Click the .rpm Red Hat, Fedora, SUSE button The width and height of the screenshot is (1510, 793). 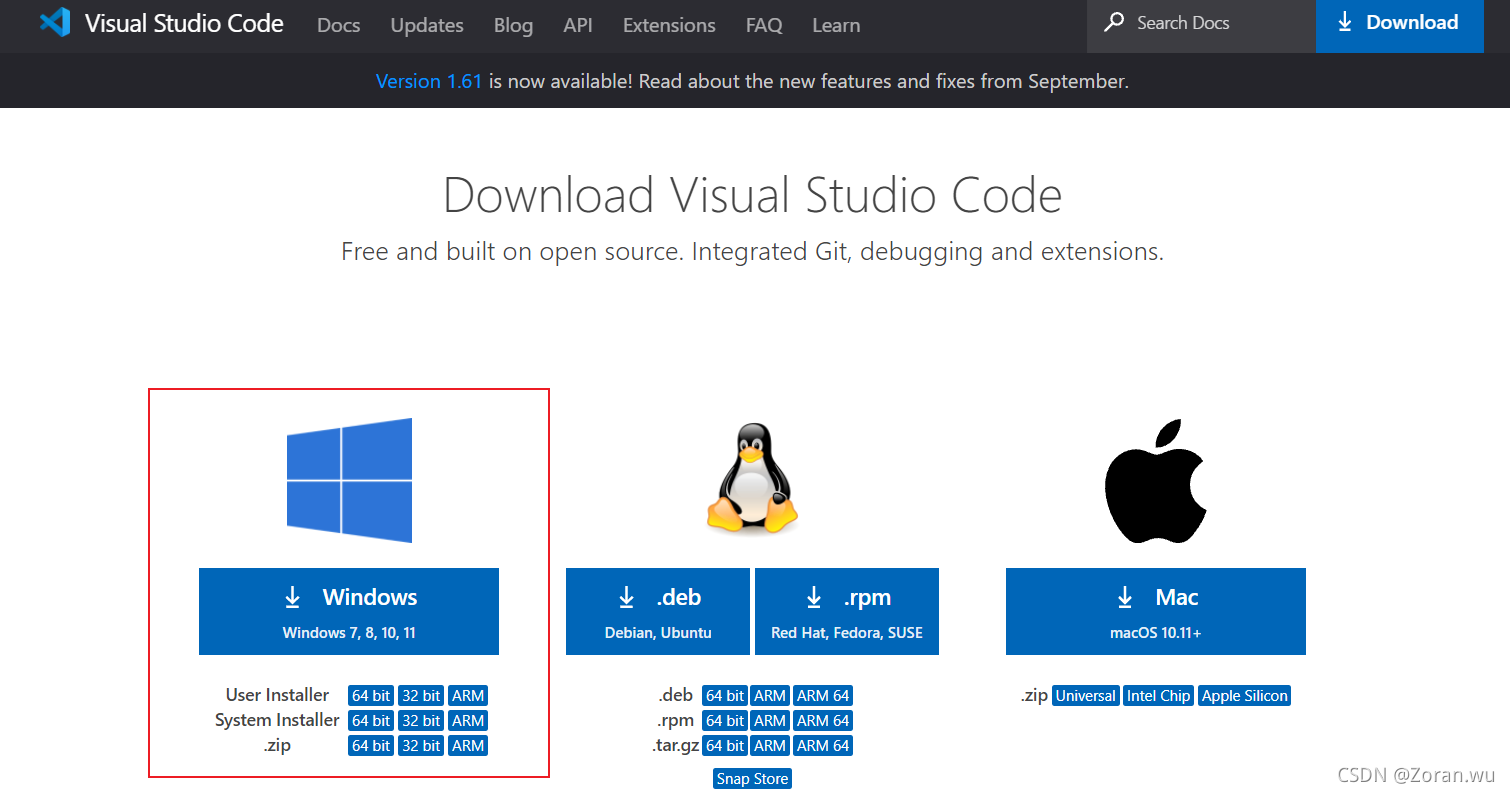847,611
